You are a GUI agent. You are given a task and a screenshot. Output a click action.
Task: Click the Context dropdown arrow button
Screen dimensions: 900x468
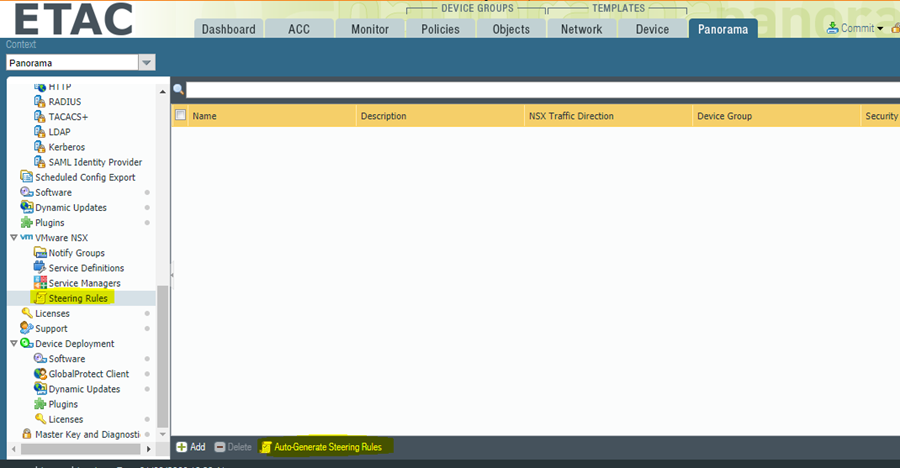[147, 63]
